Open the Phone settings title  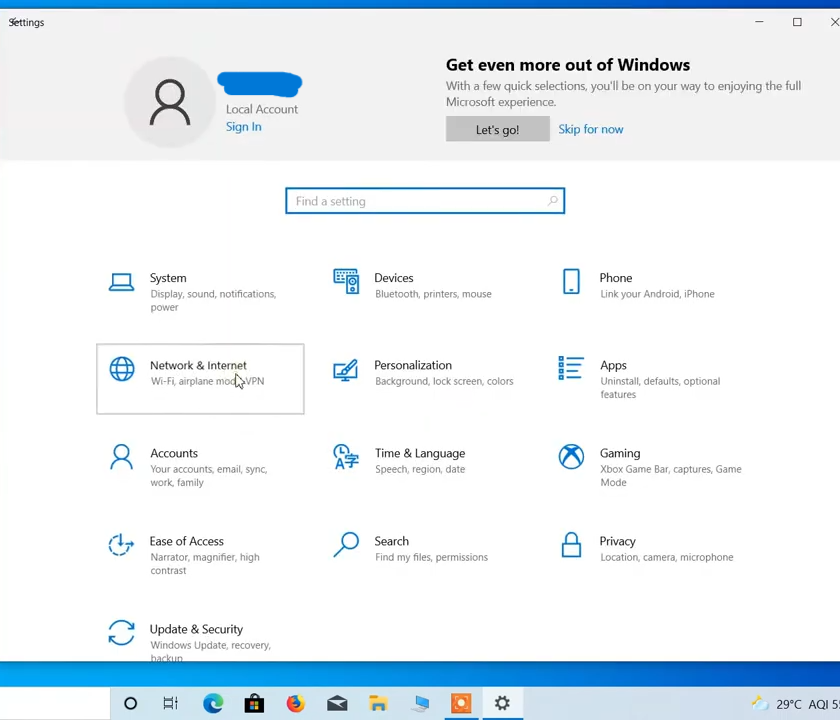click(616, 278)
